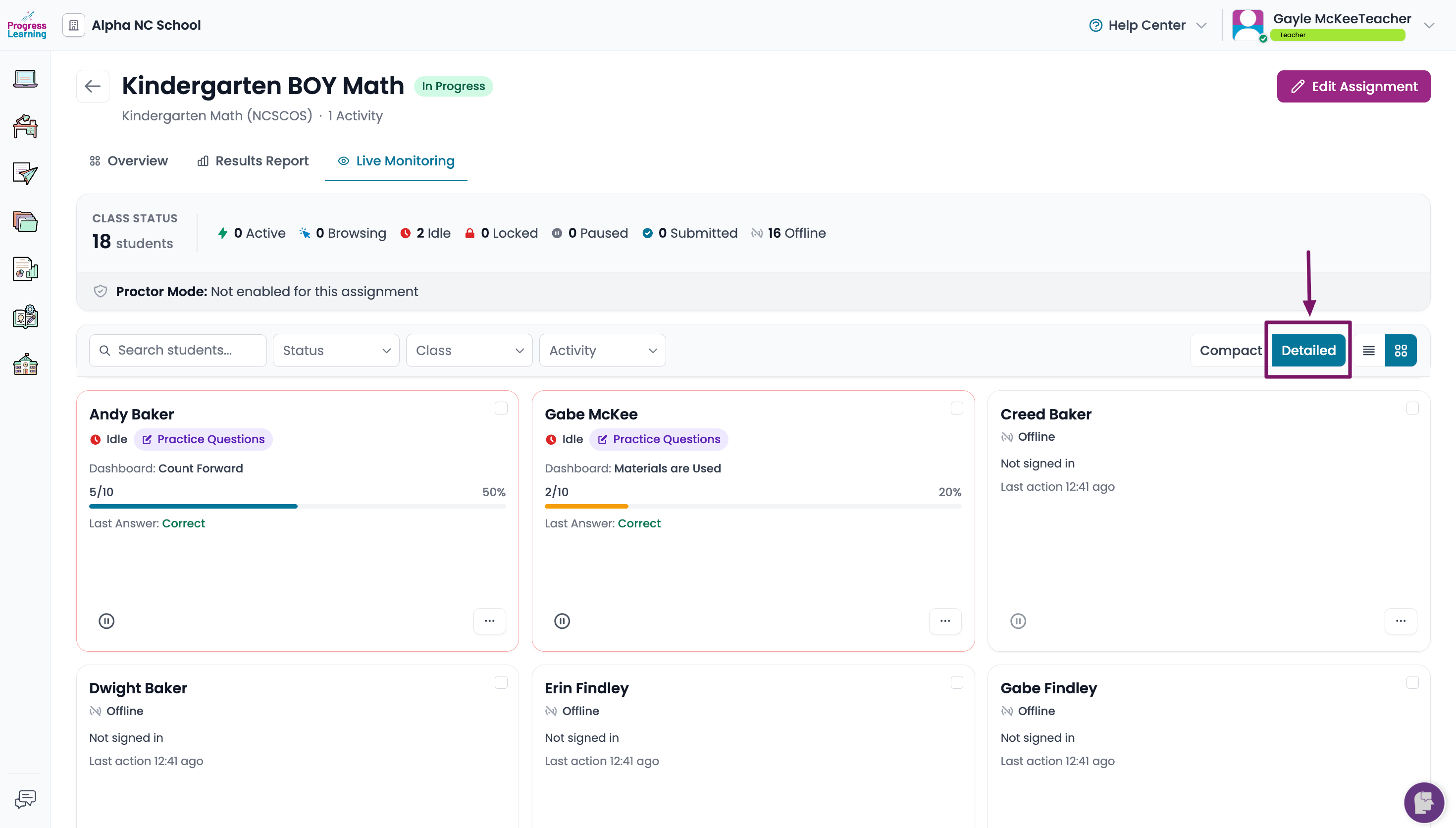Pause Gabe McKee's session
Image resolution: width=1456 pixels, height=828 pixels.
562,621
